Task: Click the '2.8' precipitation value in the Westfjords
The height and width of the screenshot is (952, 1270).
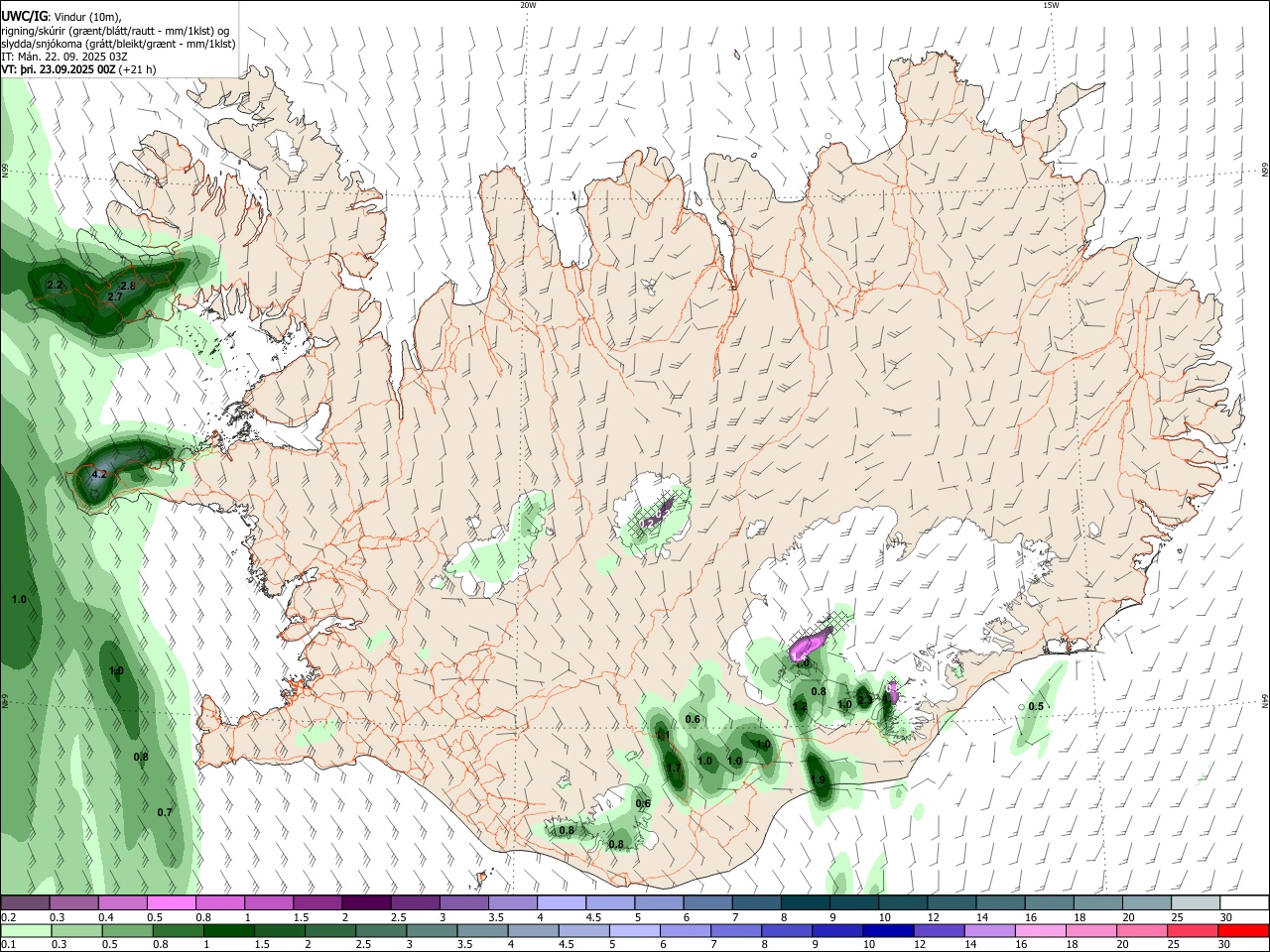Action: [x=127, y=286]
